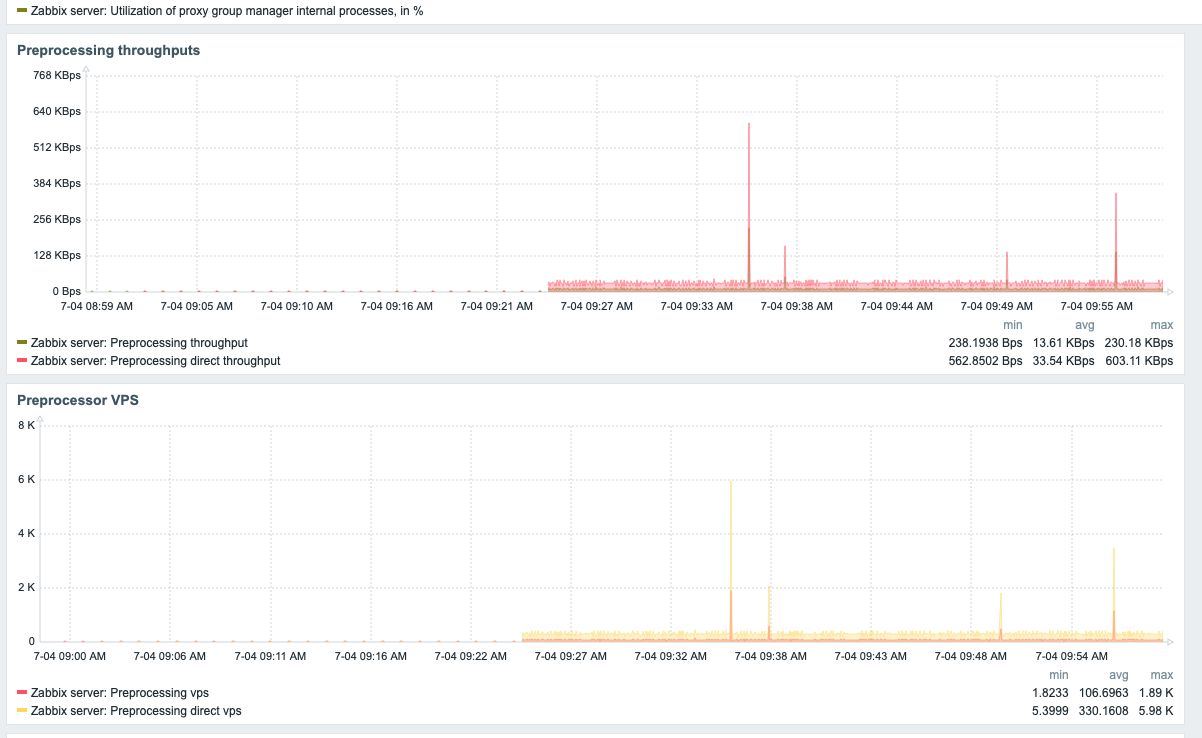Click the 128 KBps y-axis label

coord(57,256)
